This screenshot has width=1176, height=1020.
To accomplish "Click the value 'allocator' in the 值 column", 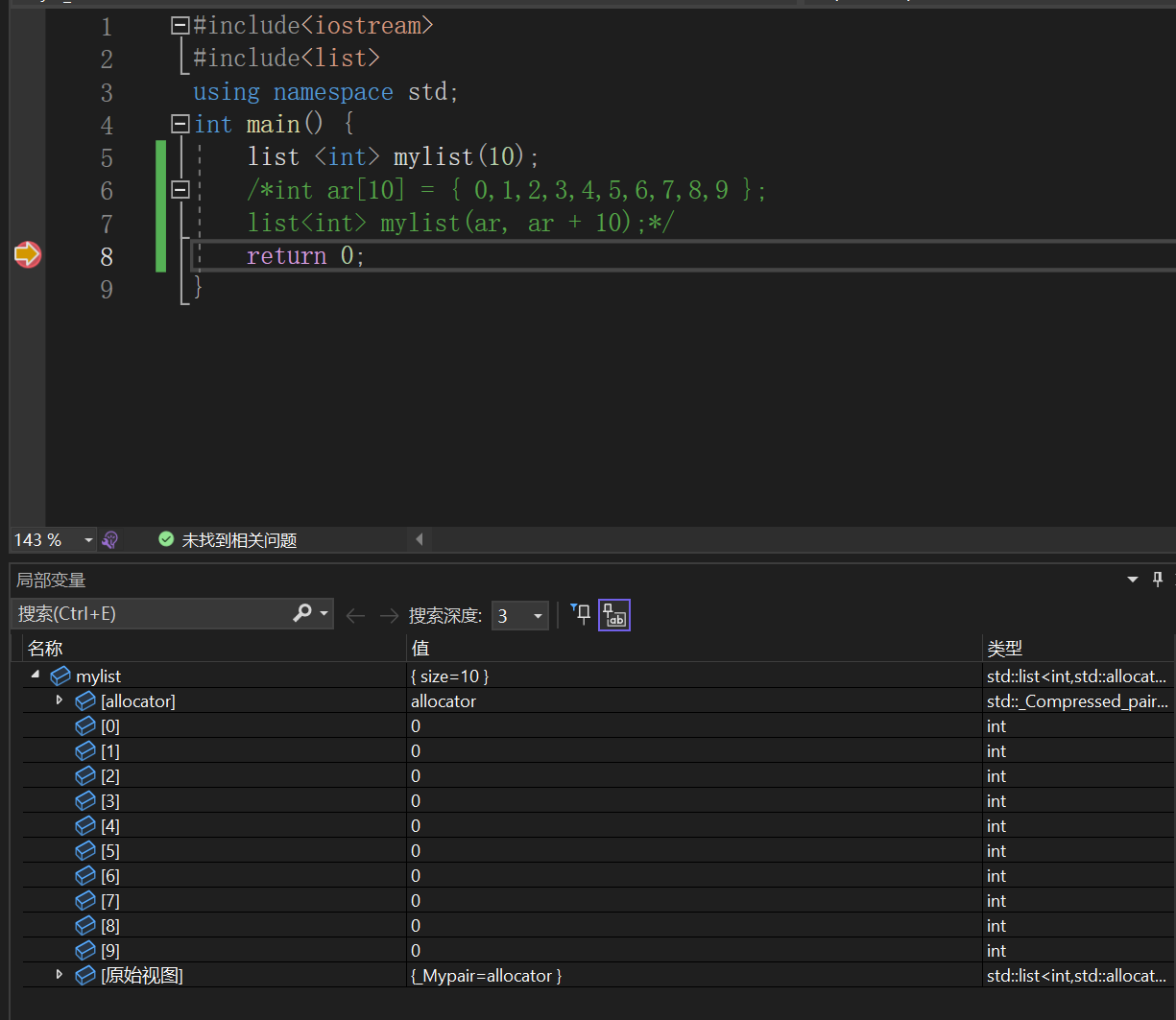I will pos(444,701).
